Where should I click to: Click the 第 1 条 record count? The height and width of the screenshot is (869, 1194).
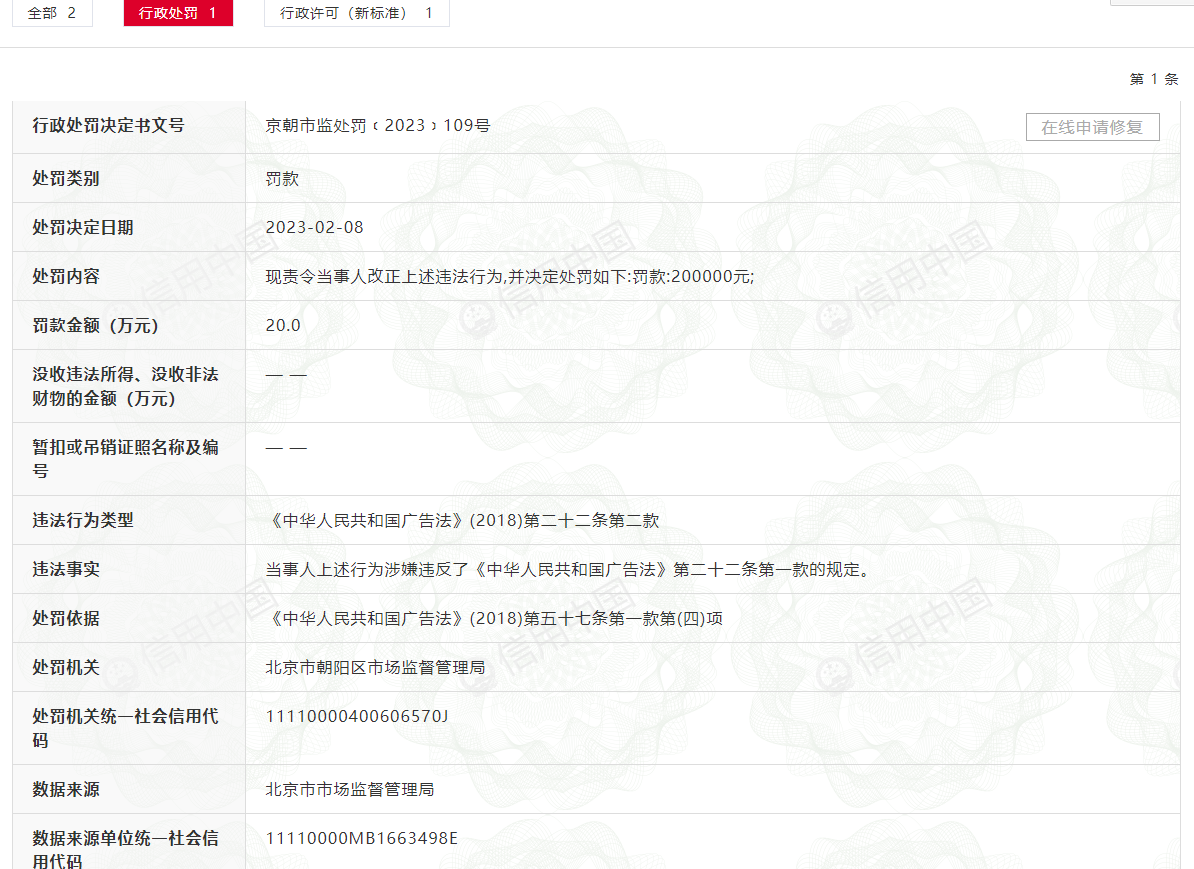click(1153, 79)
